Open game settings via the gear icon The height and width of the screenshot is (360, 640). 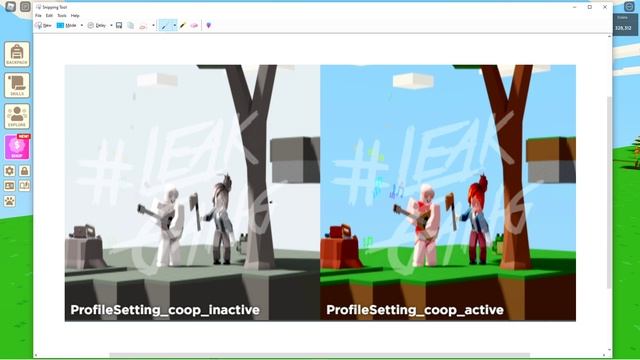point(10,171)
